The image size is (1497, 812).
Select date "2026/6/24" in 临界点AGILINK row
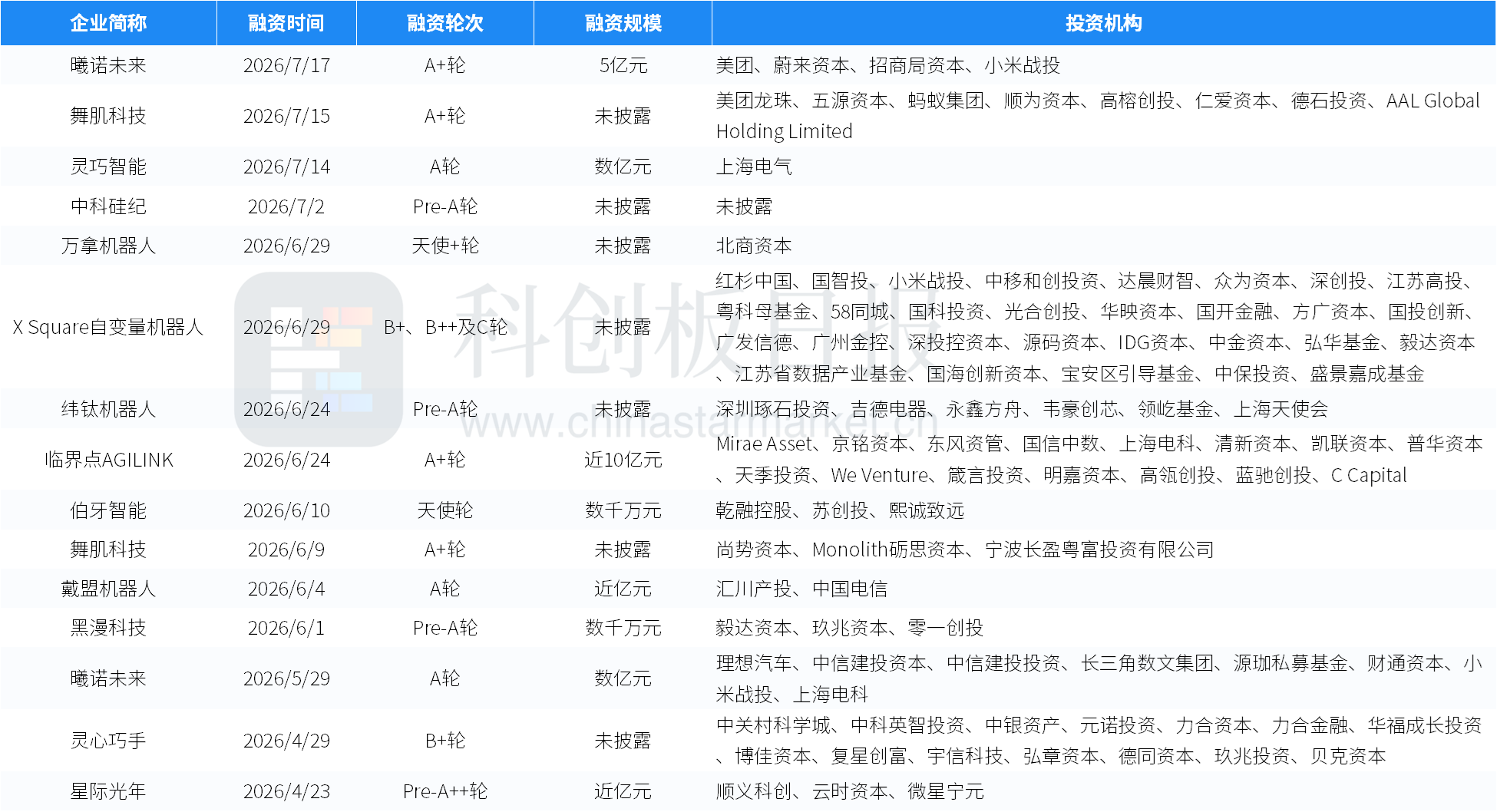coord(286,460)
